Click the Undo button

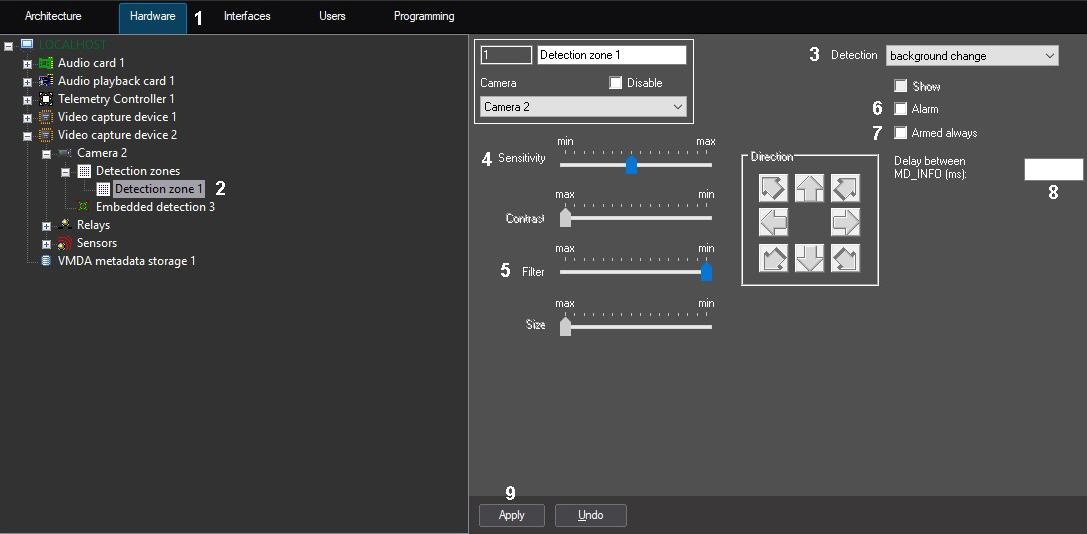(x=591, y=515)
